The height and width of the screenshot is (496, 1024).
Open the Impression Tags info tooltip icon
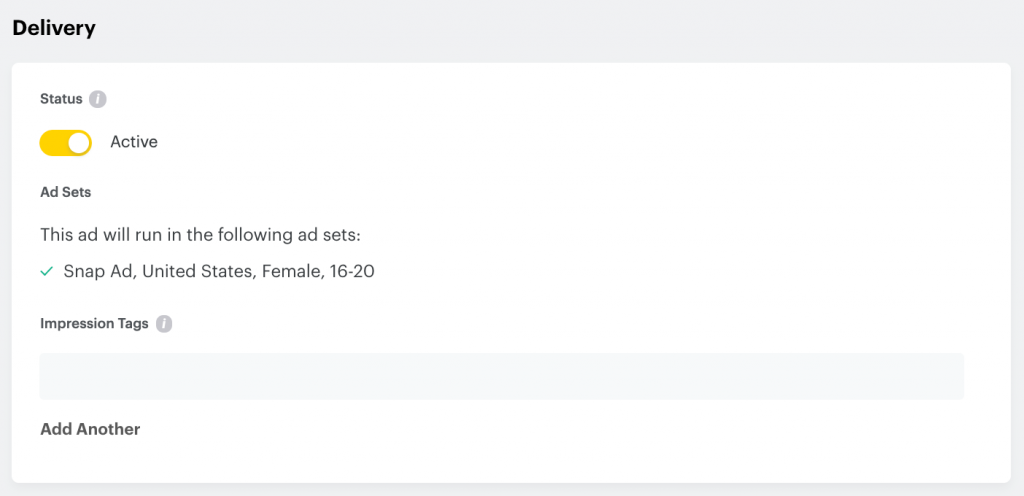click(164, 324)
